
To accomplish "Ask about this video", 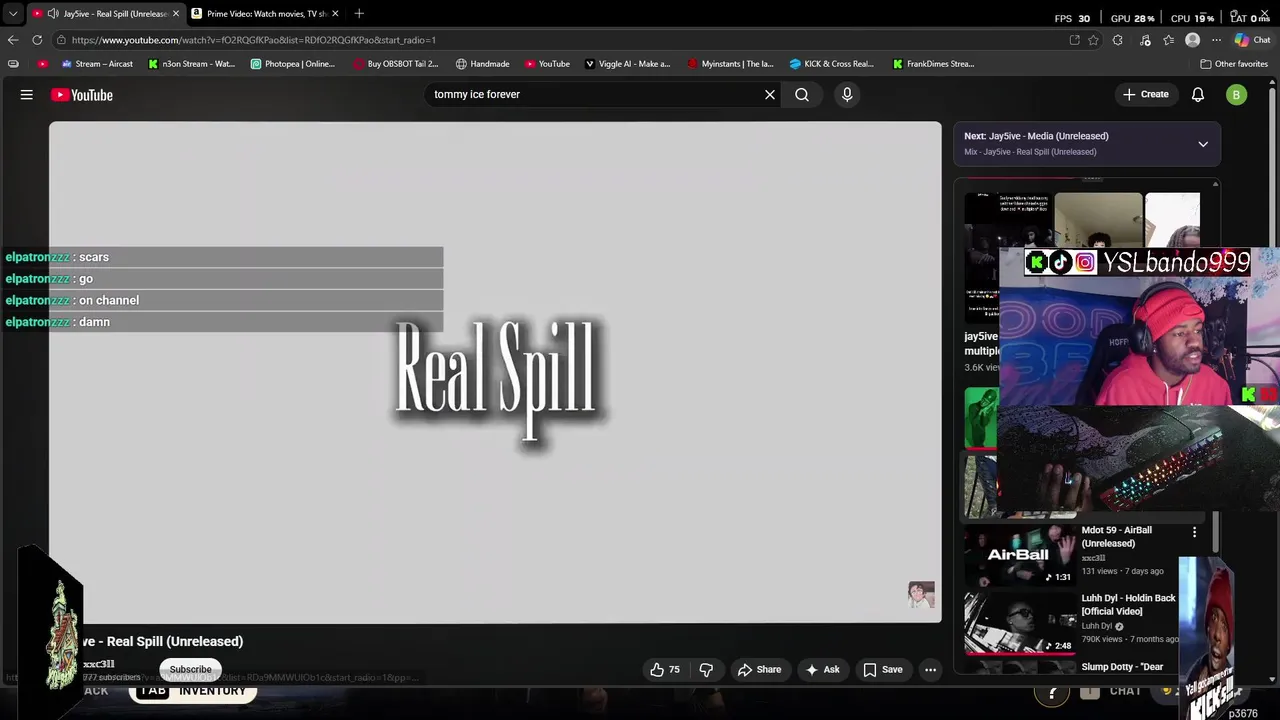I will 822,669.
